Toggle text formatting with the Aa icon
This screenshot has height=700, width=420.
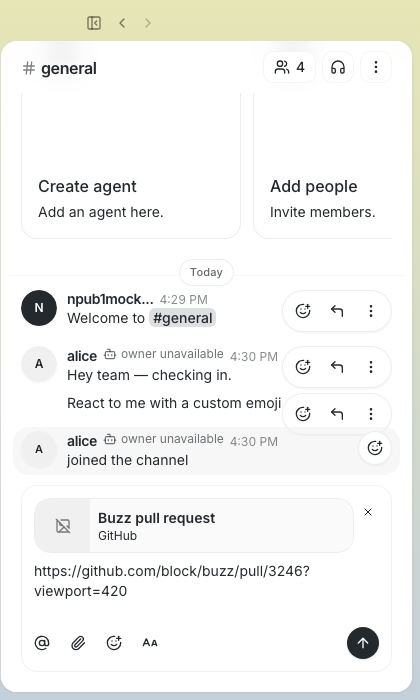pos(150,643)
